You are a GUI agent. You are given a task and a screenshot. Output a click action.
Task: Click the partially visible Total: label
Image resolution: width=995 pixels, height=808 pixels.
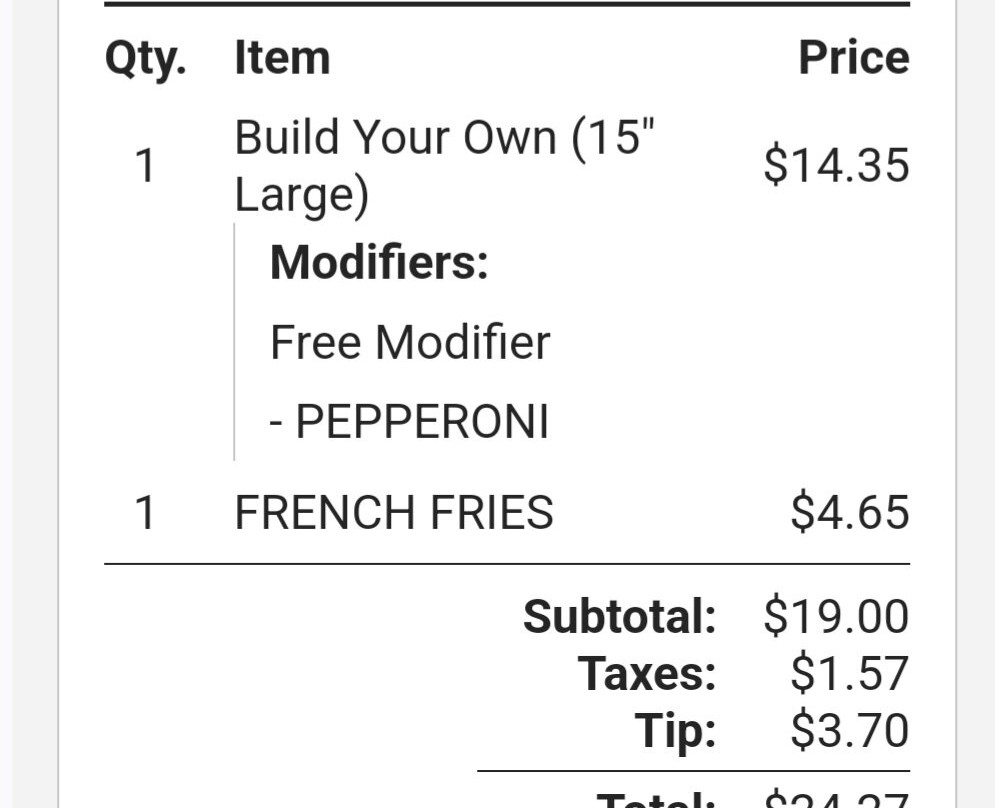click(655, 799)
